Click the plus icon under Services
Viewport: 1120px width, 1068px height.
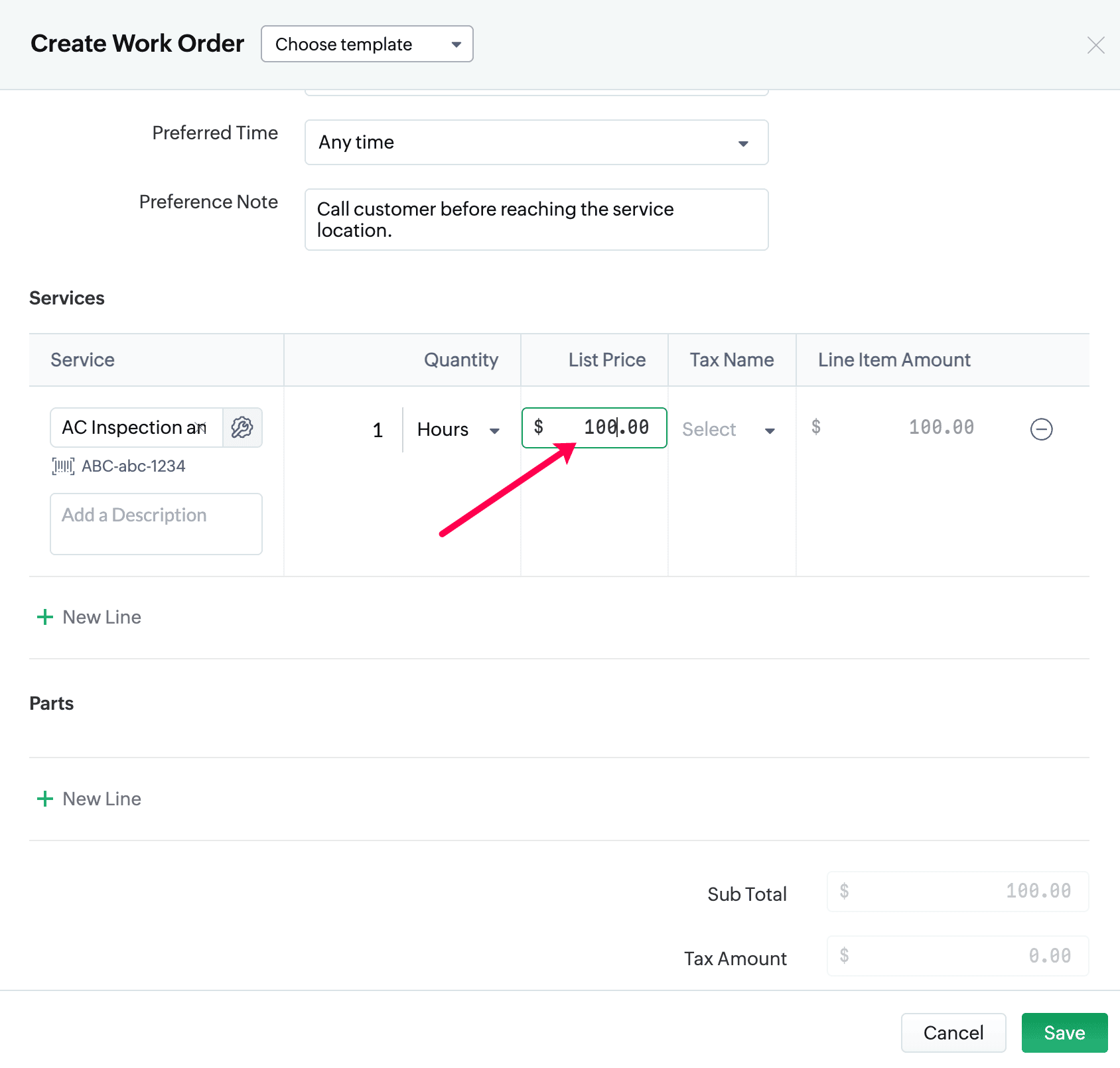point(45,617)
